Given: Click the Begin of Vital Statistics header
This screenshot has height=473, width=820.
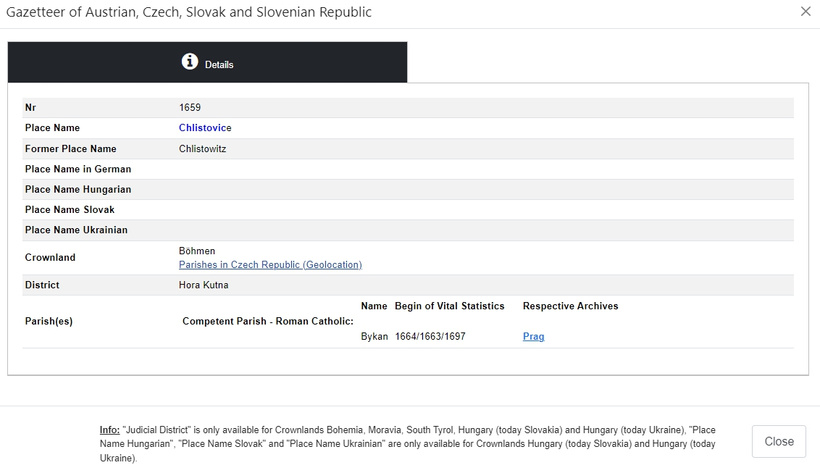Looking at the screenshot, I should point(450,306).
